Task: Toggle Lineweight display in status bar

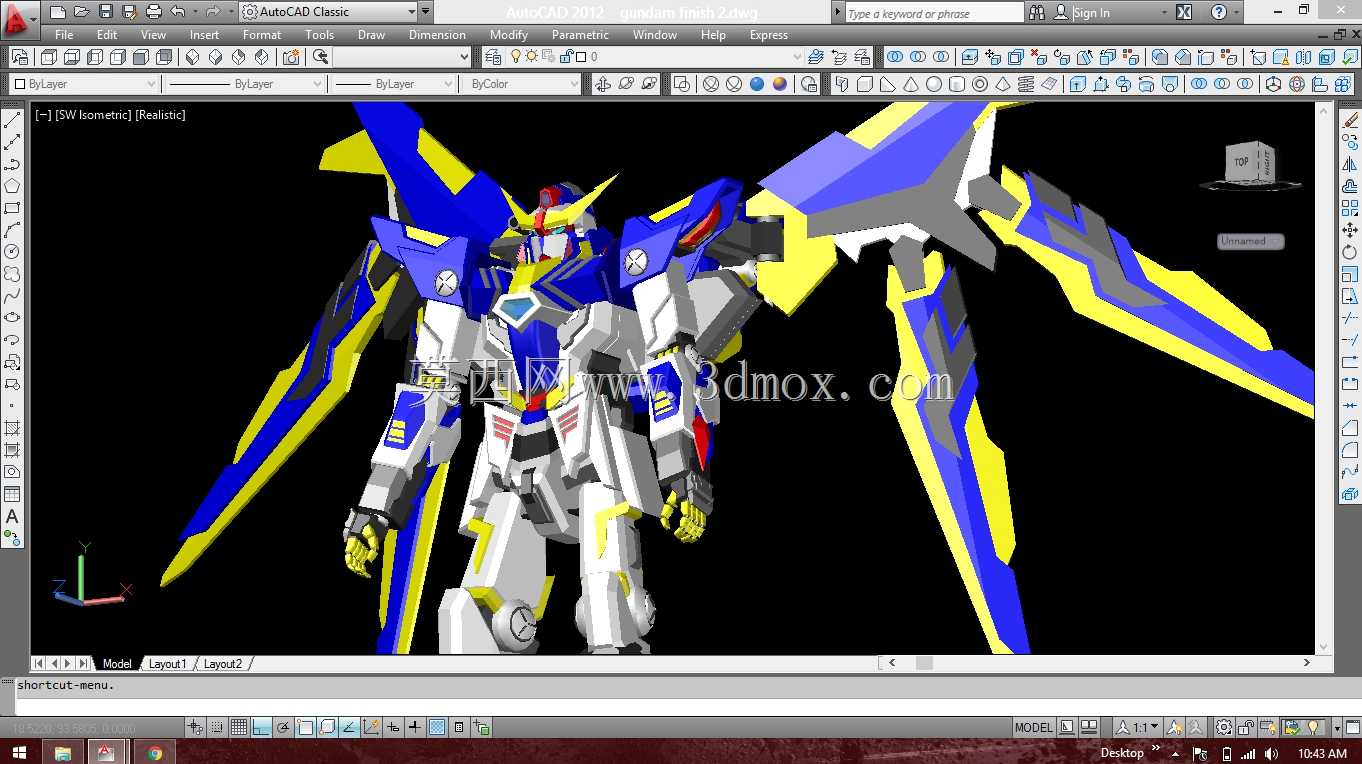Action: (x=415, y=727)
